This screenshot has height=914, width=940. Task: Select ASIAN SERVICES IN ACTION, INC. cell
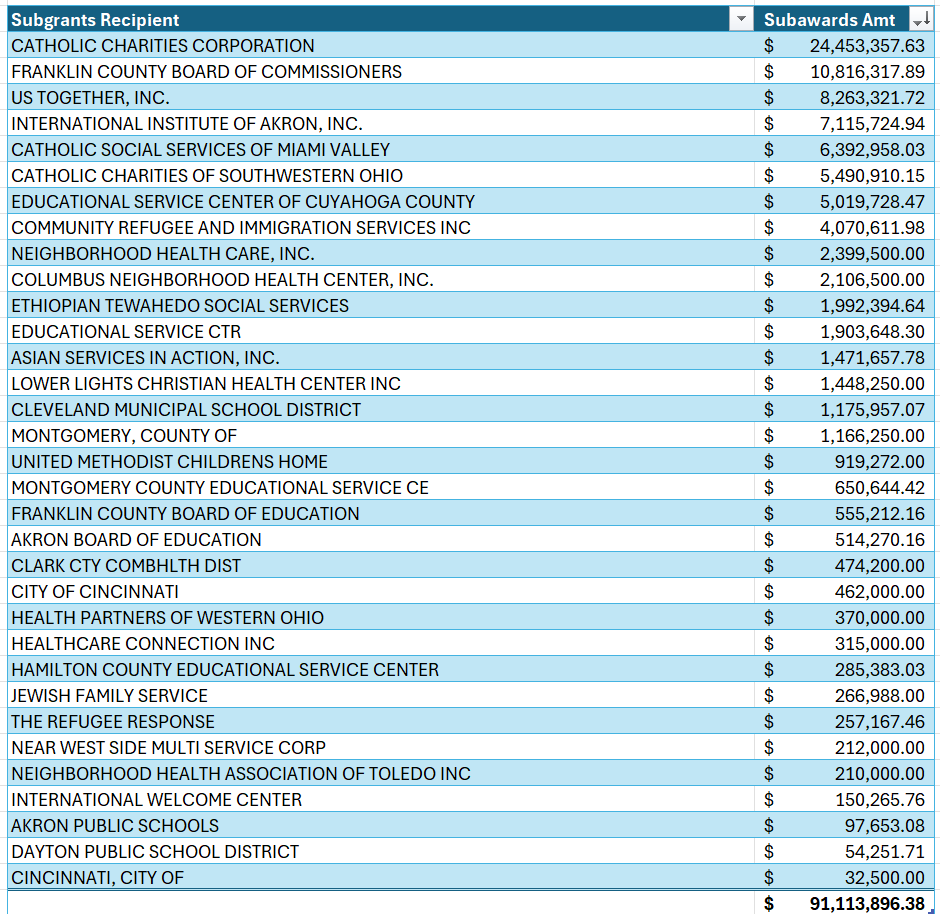point(381,358)
